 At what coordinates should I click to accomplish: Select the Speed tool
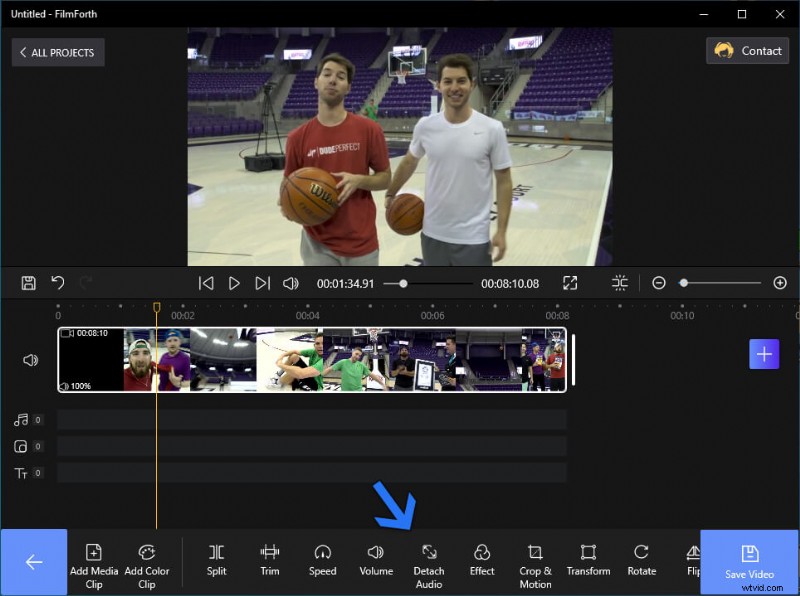tap(322, 560)
